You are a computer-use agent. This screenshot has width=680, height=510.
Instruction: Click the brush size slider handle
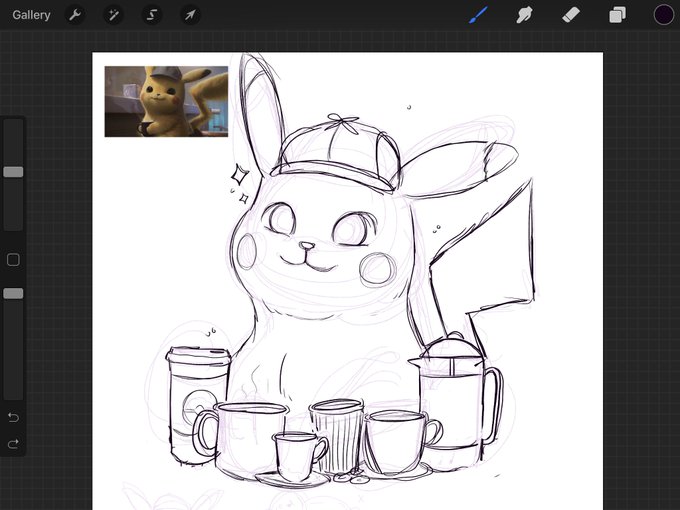click(13, 172)
